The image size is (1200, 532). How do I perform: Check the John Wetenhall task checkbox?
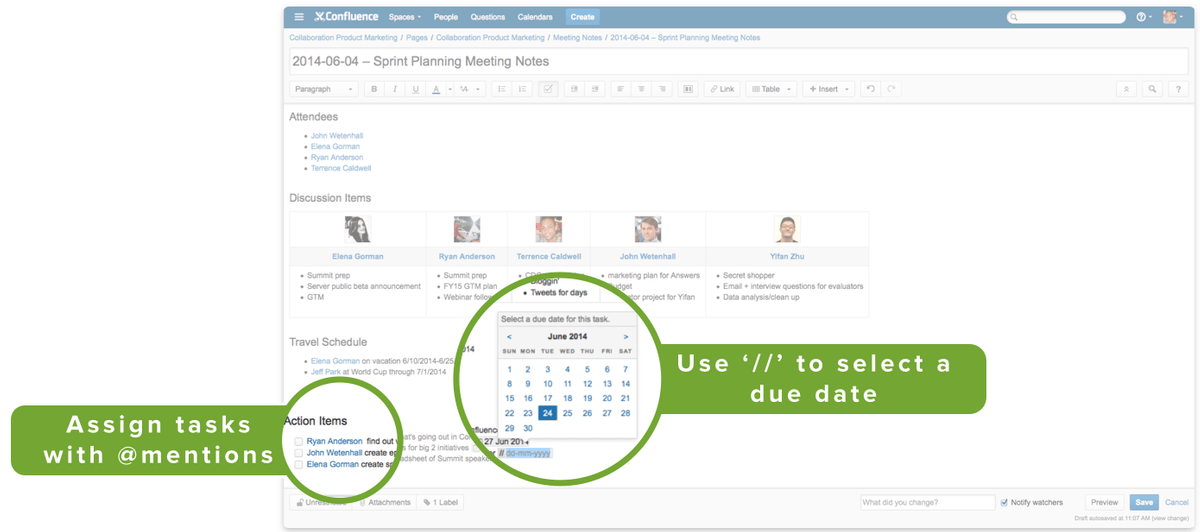point(298,453)
